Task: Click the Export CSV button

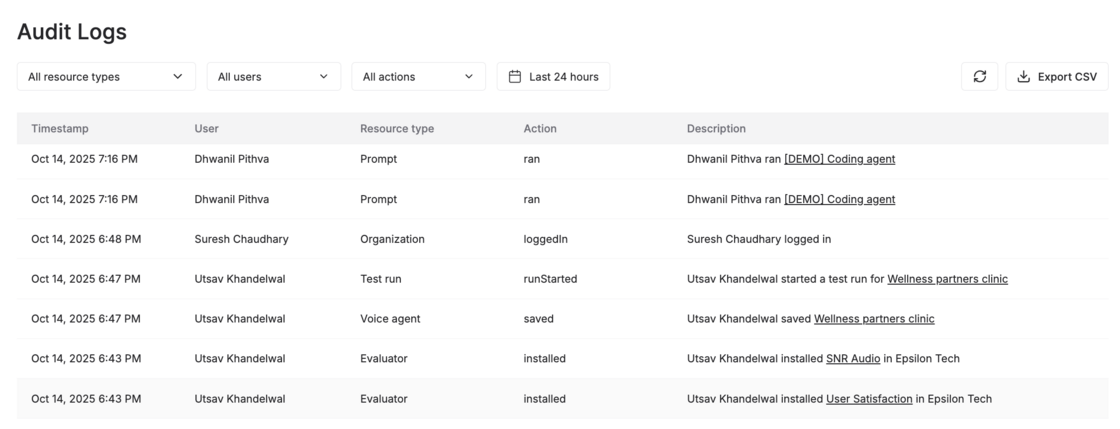Action: point(1057,77)
